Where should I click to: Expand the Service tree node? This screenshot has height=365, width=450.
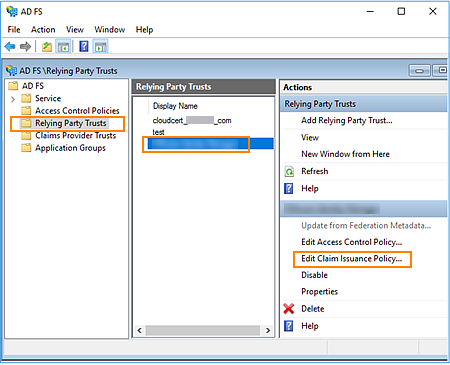tap(13, 99)
